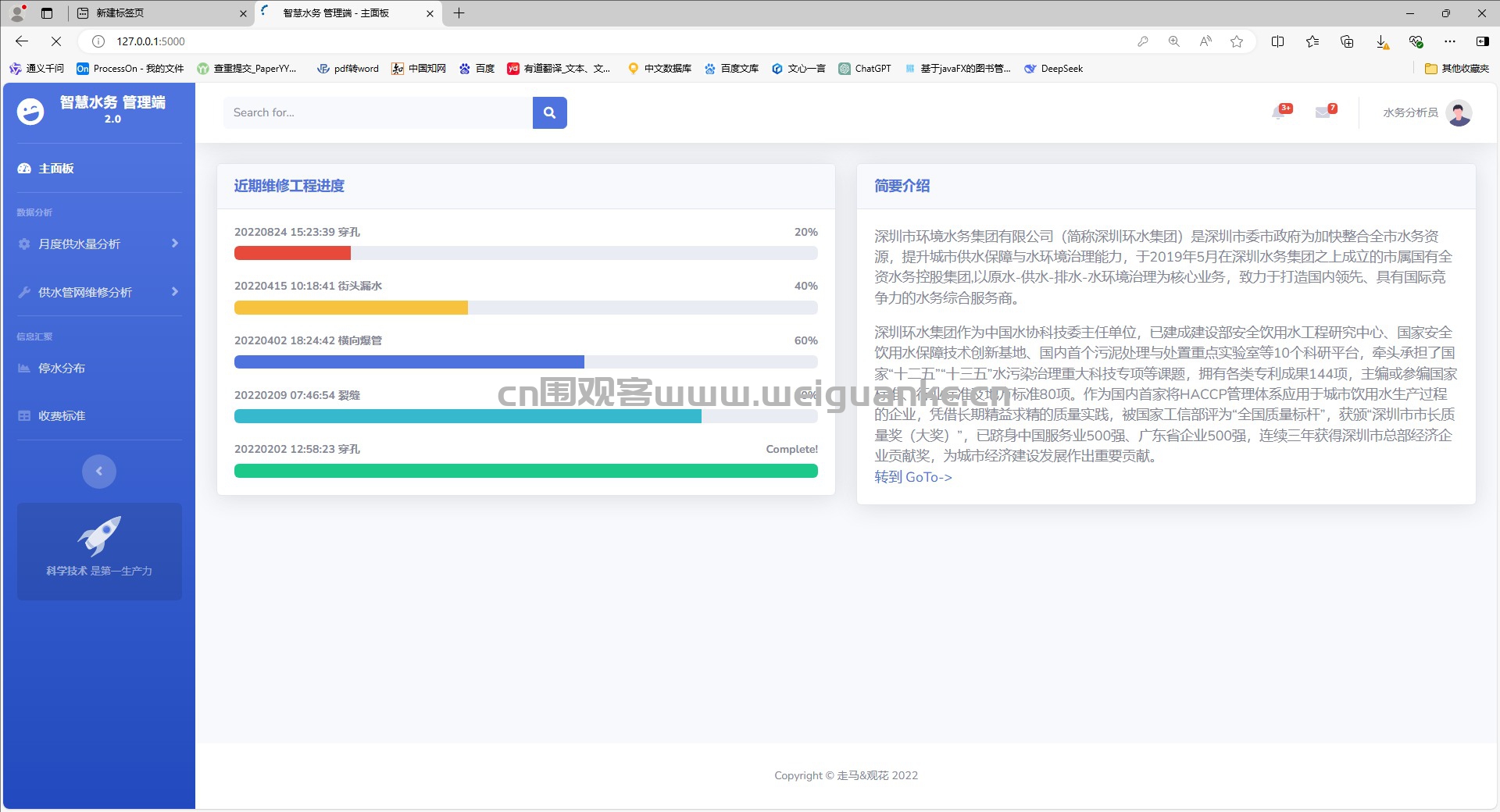Close the 新建标签页 tab
This screenshot has width=1500, height=812.
pyautogui.click(x=243, y=13)
